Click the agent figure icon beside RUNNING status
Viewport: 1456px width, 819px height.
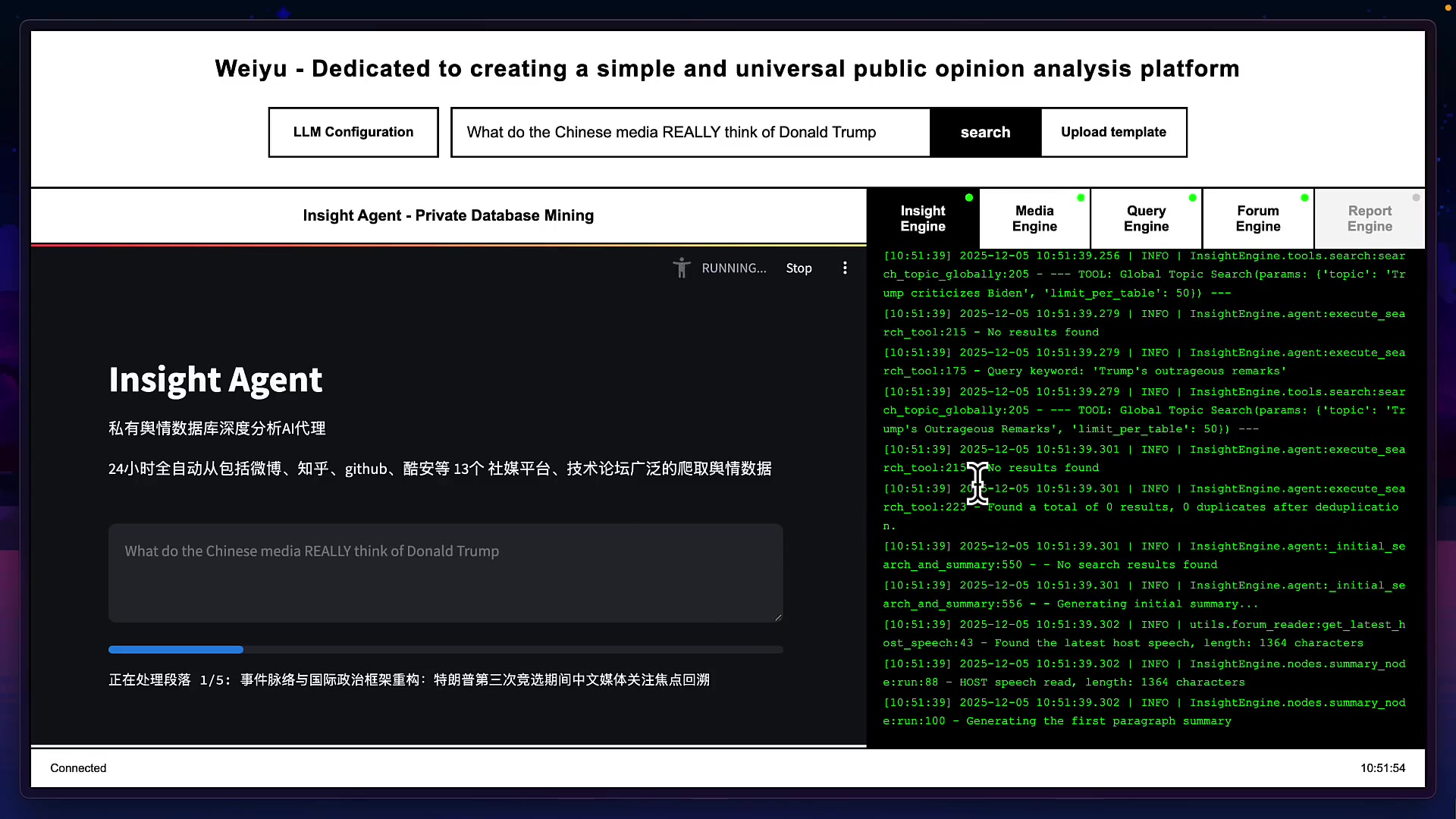[x=682, y=268]
